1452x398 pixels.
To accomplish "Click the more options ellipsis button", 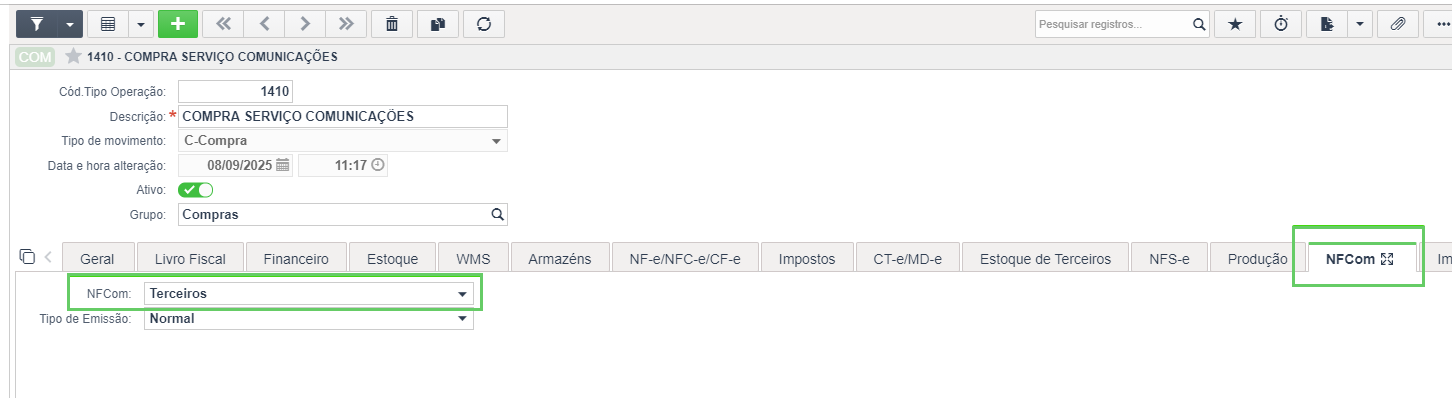I will click(1440, 24).
